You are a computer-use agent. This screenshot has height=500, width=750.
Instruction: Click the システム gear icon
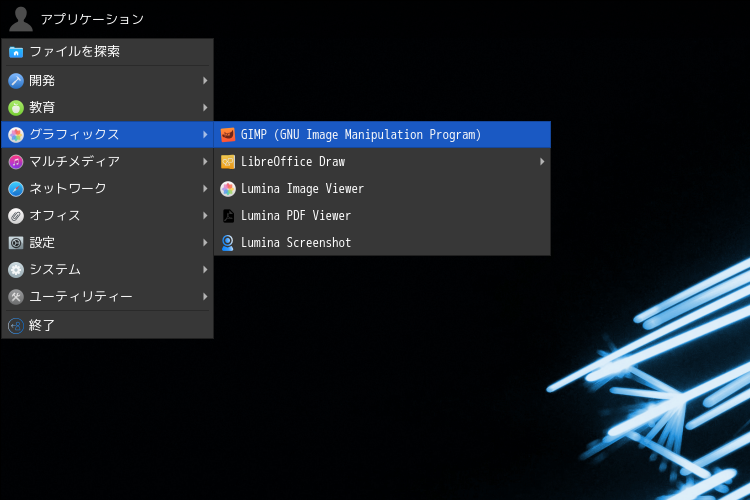click(x=16, y=270)
